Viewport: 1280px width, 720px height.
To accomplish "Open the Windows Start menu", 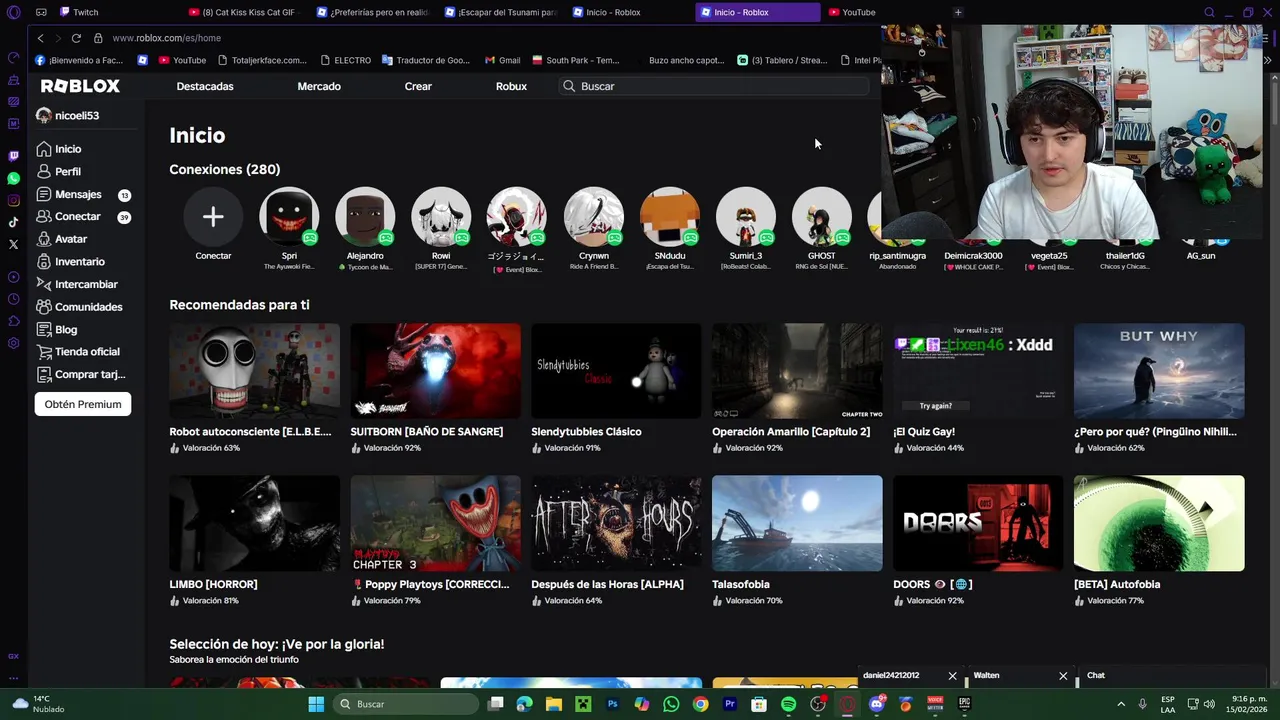I will (x=316, y=704).
